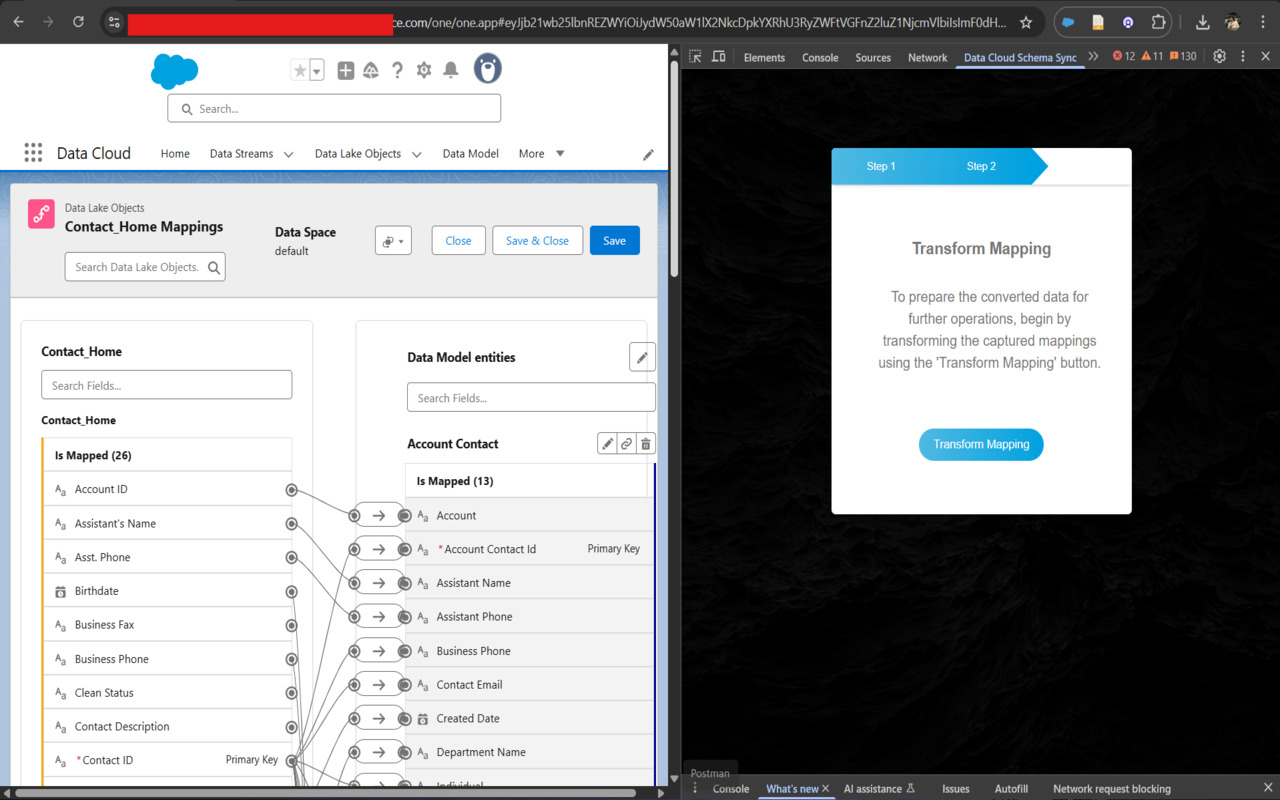The height and width of the screenshot is (800, 1280).
Task: Expand the More navigation menu
Action: (x=542, y=154)
